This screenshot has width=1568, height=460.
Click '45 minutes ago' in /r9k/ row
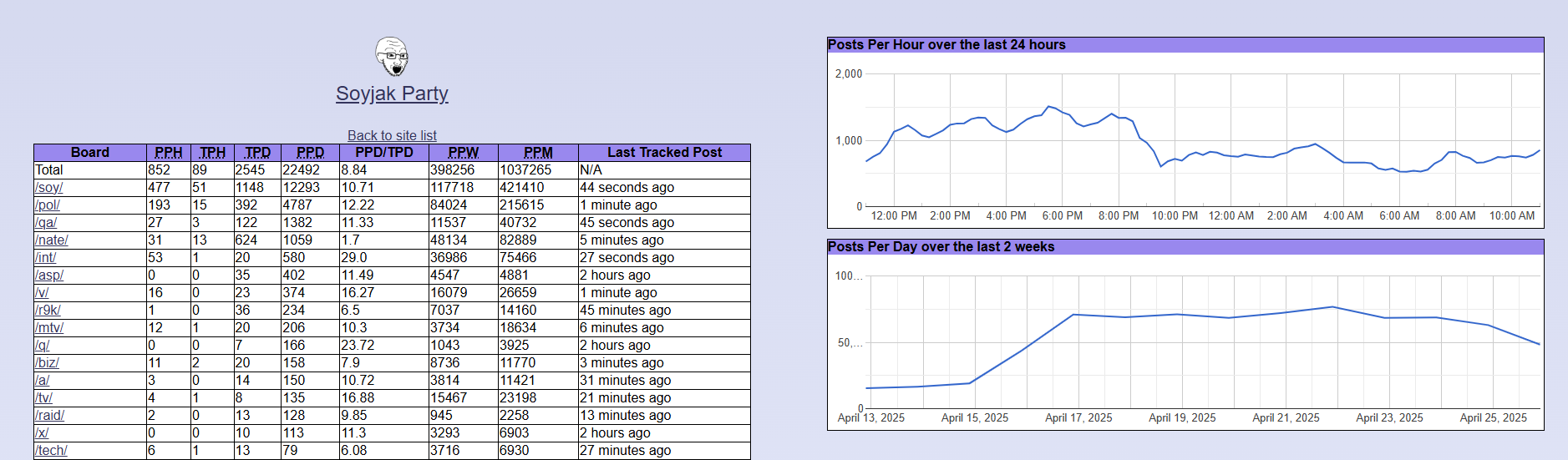[626, 311]
